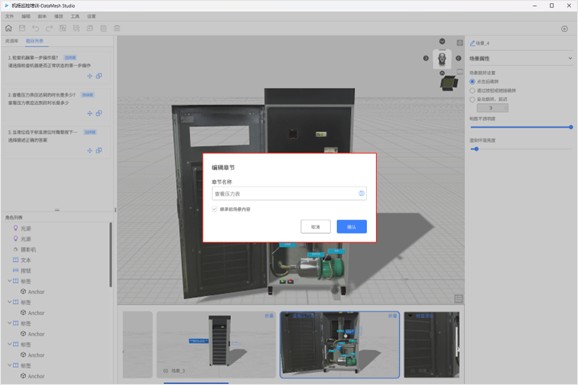Screen dimensions: 578x385
Task: Collapse the first label node above Anchor
Action: [10, 281]
